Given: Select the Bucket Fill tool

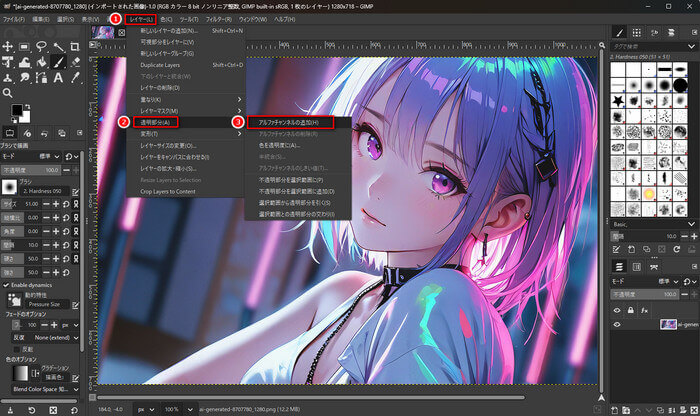Looking at the screenshot, I should 41,62.
